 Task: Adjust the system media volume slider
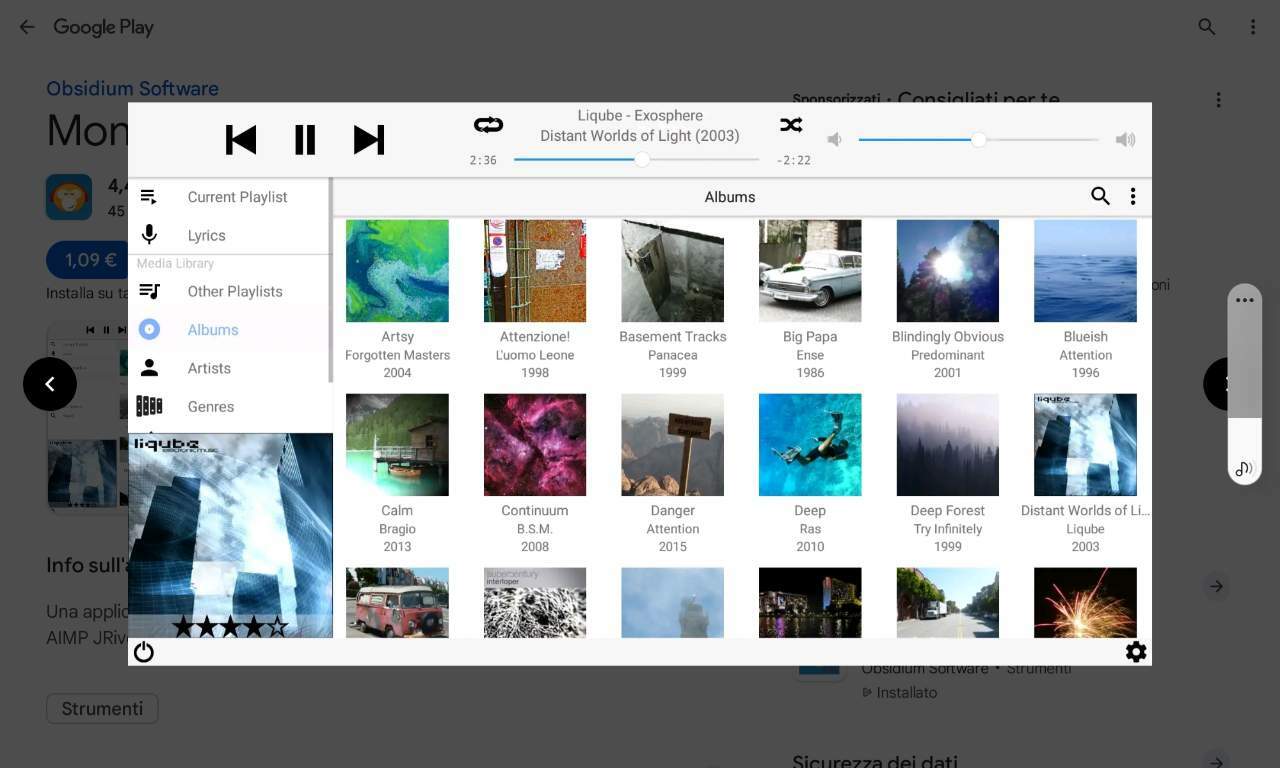pyautogui.click(x=1244, y=385)
